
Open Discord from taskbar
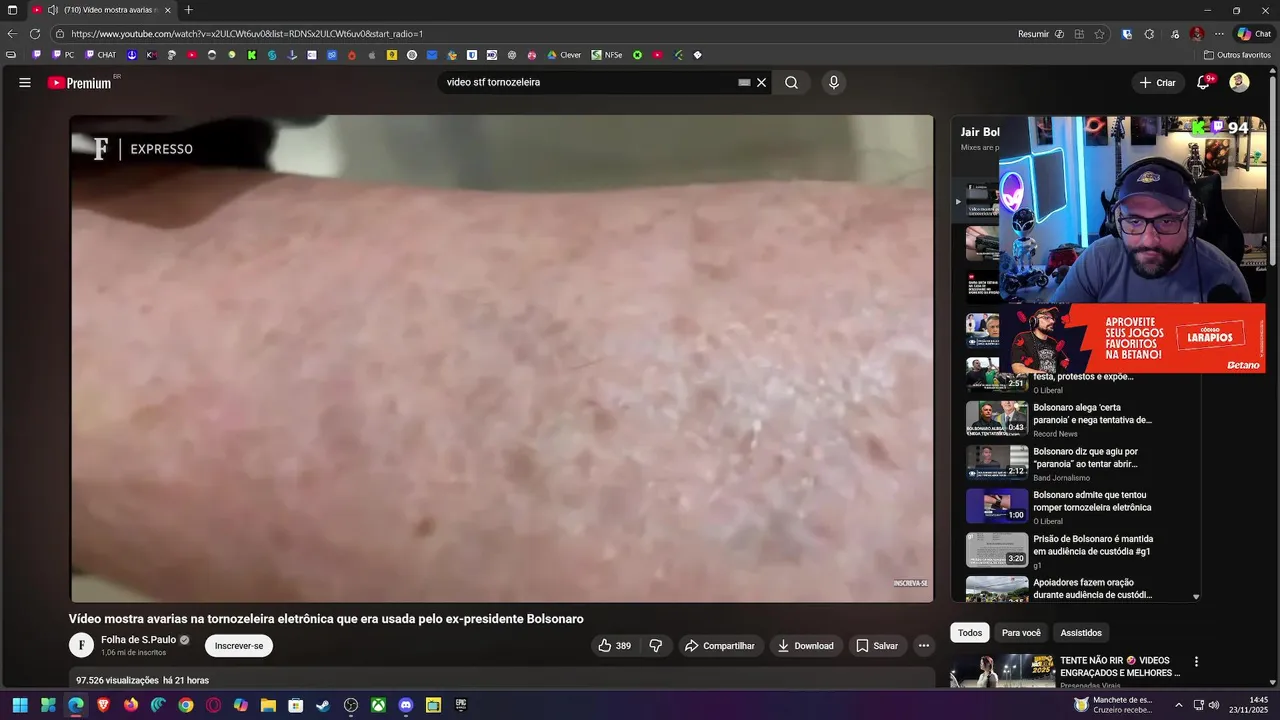click(406, 705)
